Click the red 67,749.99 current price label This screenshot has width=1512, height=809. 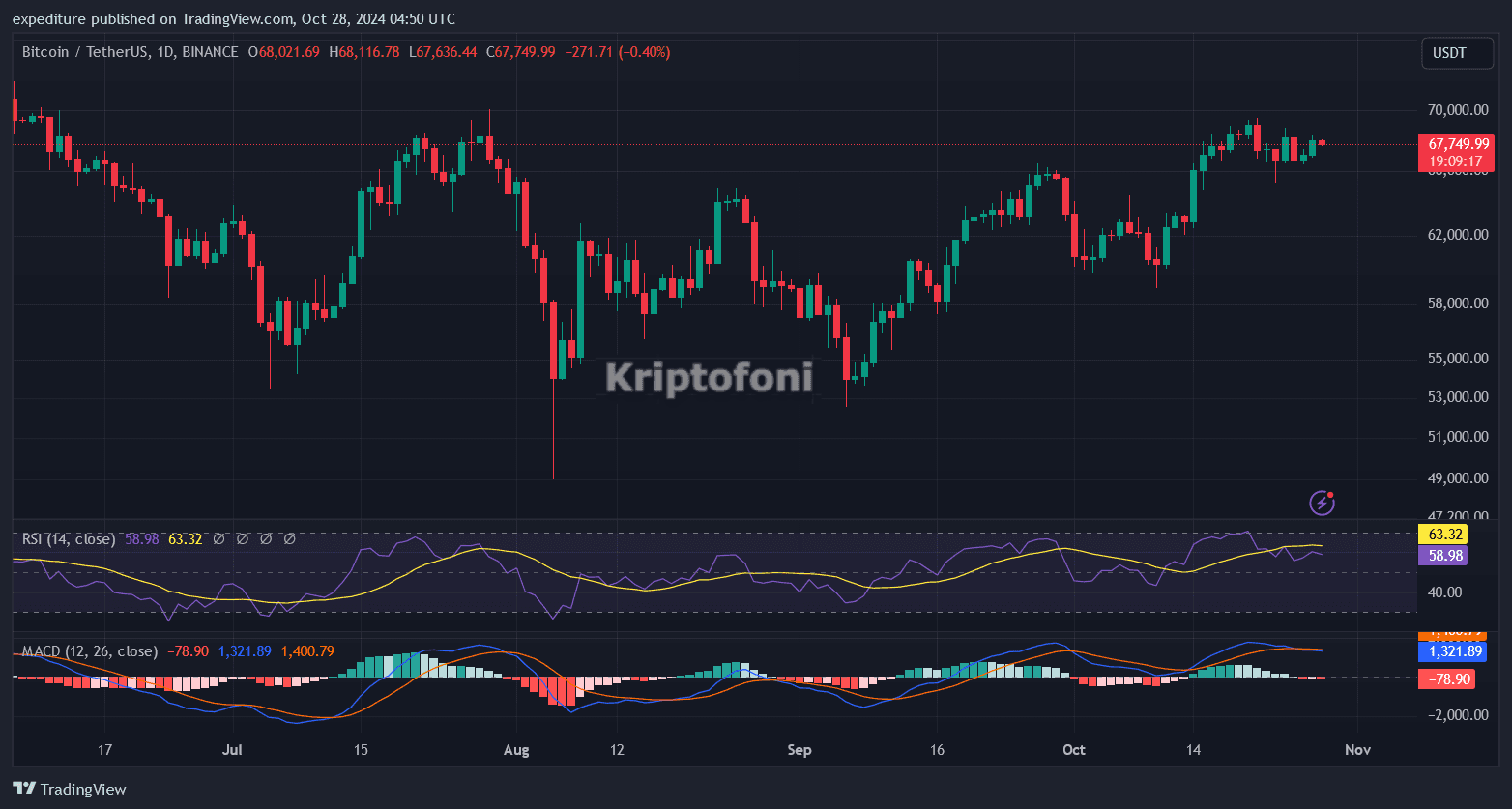(1458, 143)
